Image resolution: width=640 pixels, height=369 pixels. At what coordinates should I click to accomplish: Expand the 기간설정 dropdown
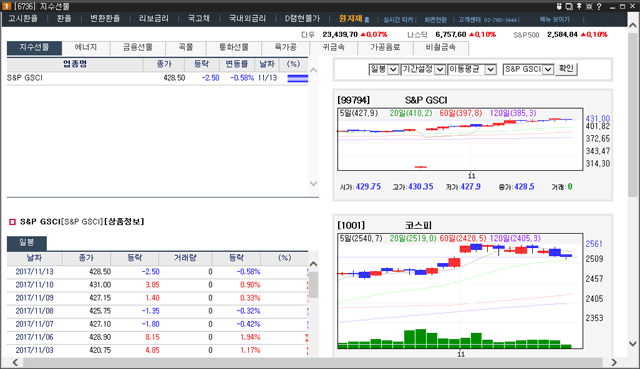tap(423, 69)
